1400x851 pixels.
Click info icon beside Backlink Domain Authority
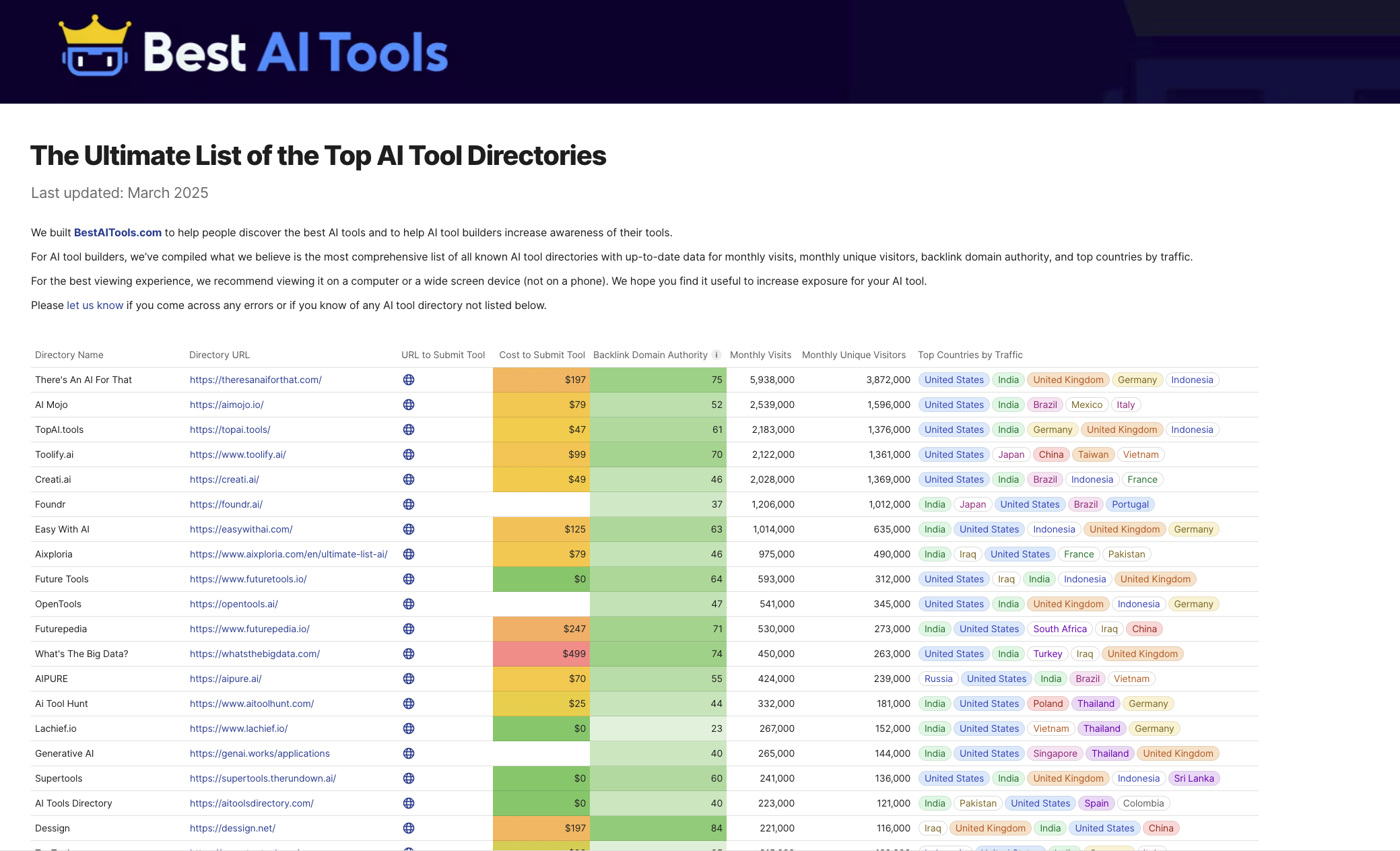coord(716,355)
